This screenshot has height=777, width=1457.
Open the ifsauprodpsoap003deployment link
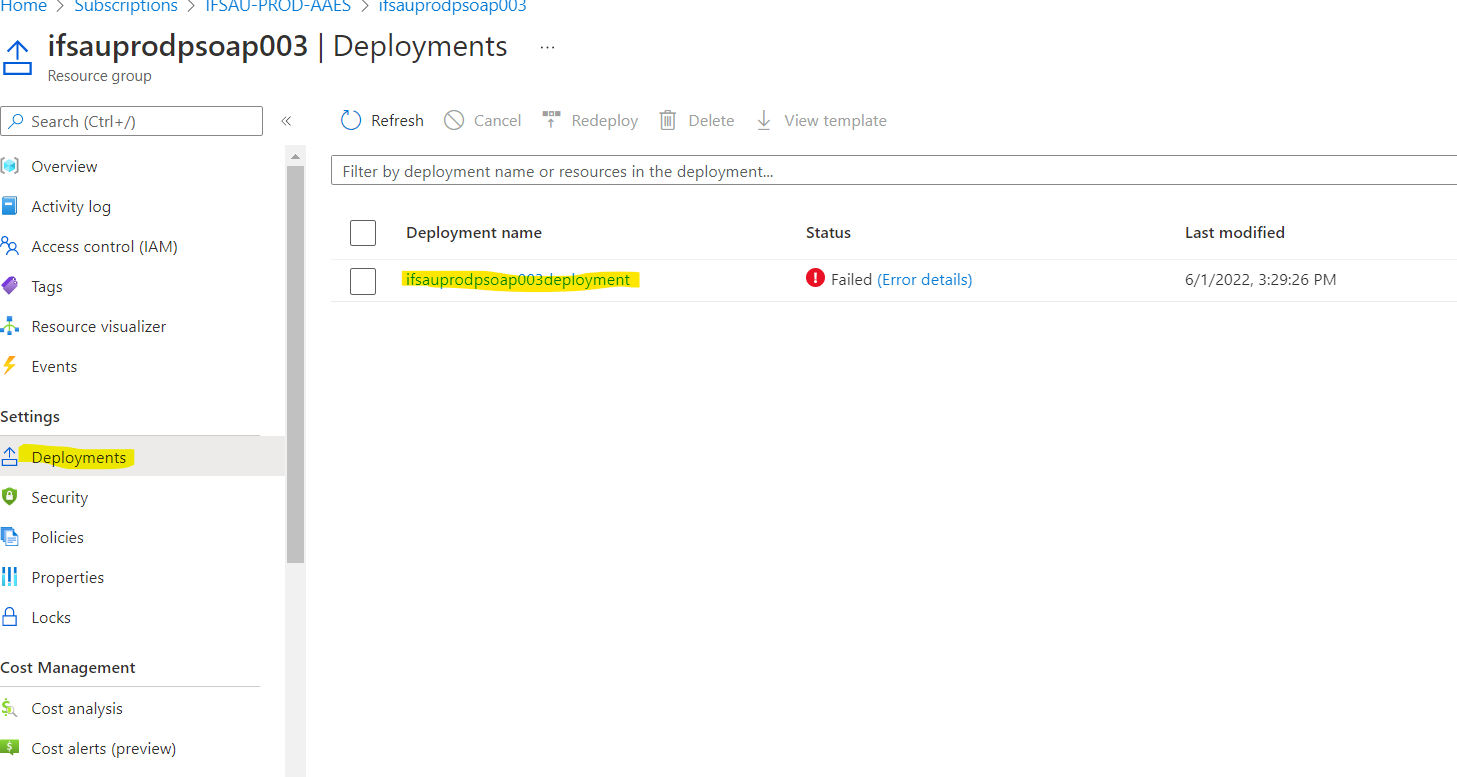518,279
